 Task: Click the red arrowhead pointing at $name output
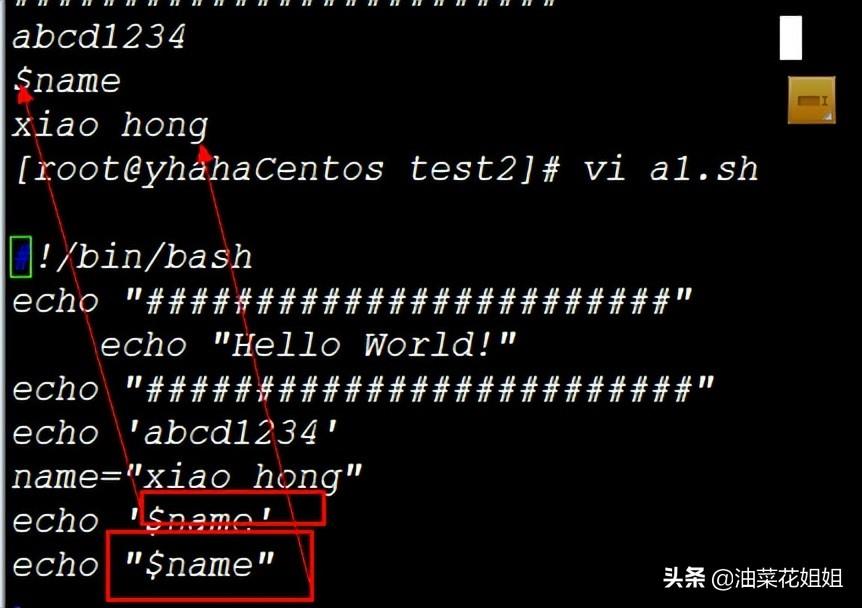23,94
